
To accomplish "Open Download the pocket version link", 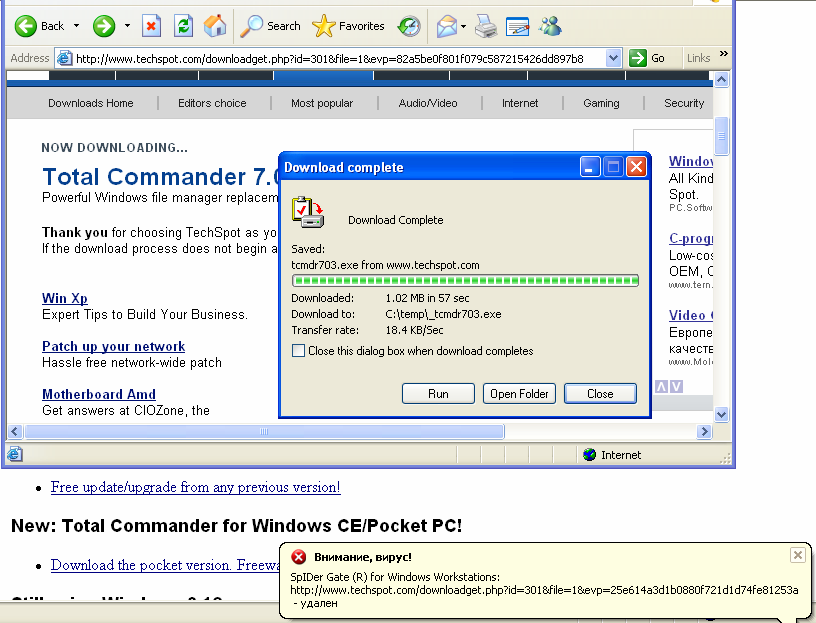I will 165,565.
